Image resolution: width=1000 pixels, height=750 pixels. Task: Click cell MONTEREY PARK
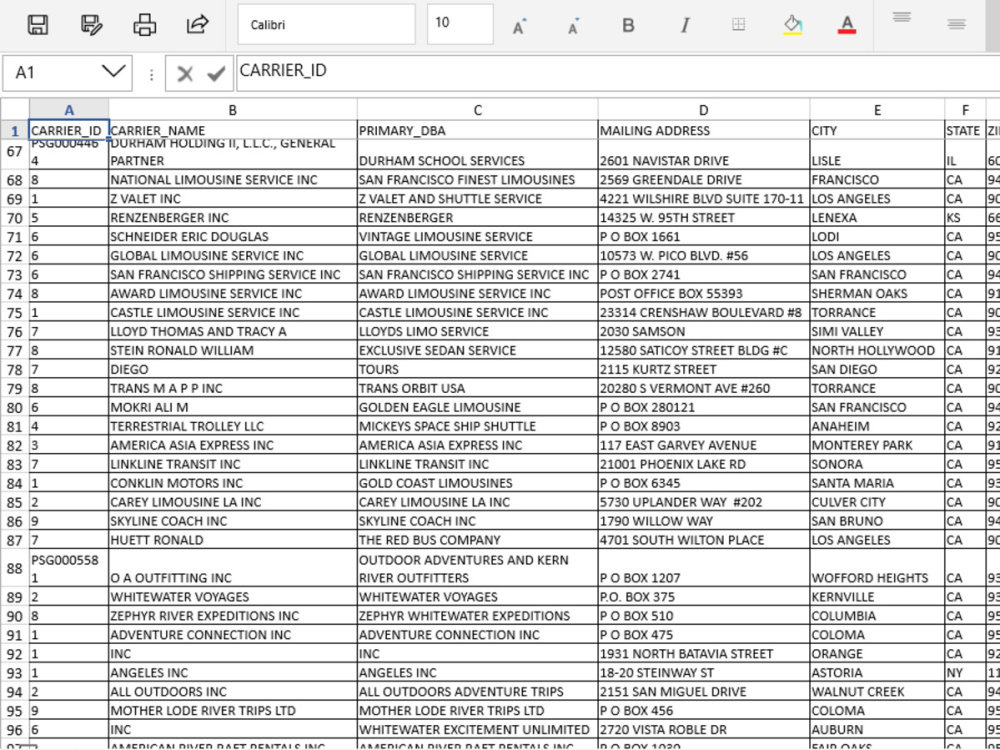[877, 445]
